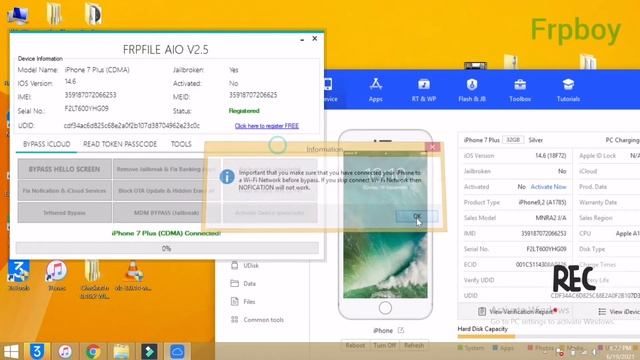The width and height of the screenshot is (640, 360).
Task: Close the Information dialog with red X
Action: pos(432,147)
